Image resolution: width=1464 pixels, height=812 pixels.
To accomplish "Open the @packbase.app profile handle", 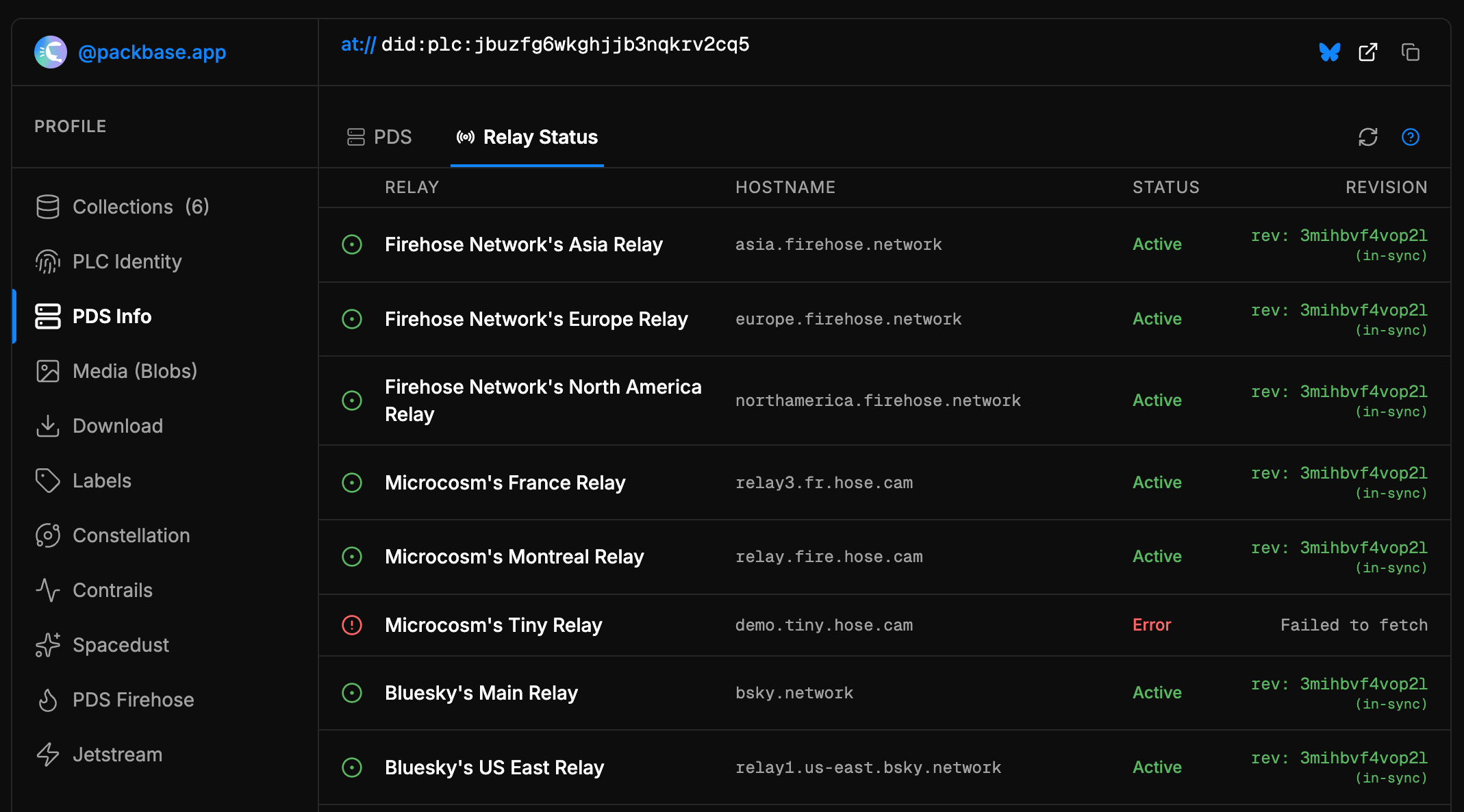I will [x=152, y=52].
